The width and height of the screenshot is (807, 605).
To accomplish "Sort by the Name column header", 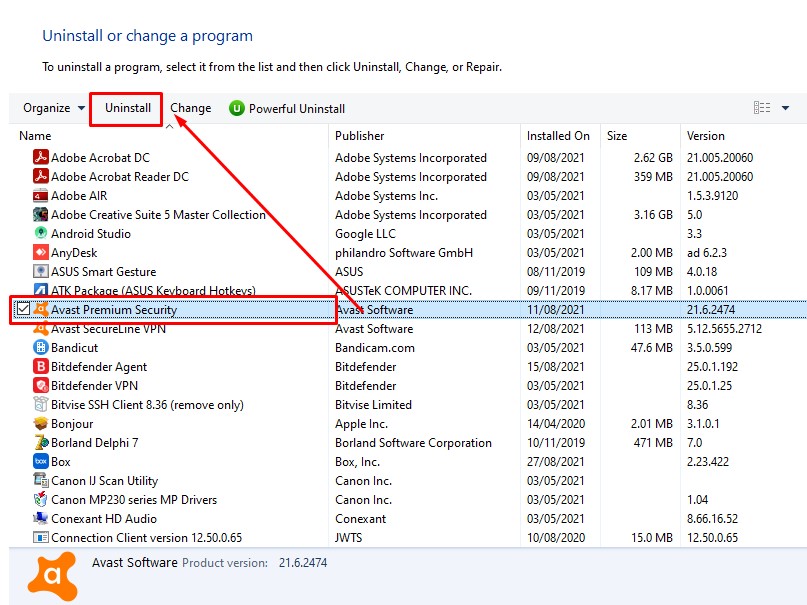I will (35, 136).
